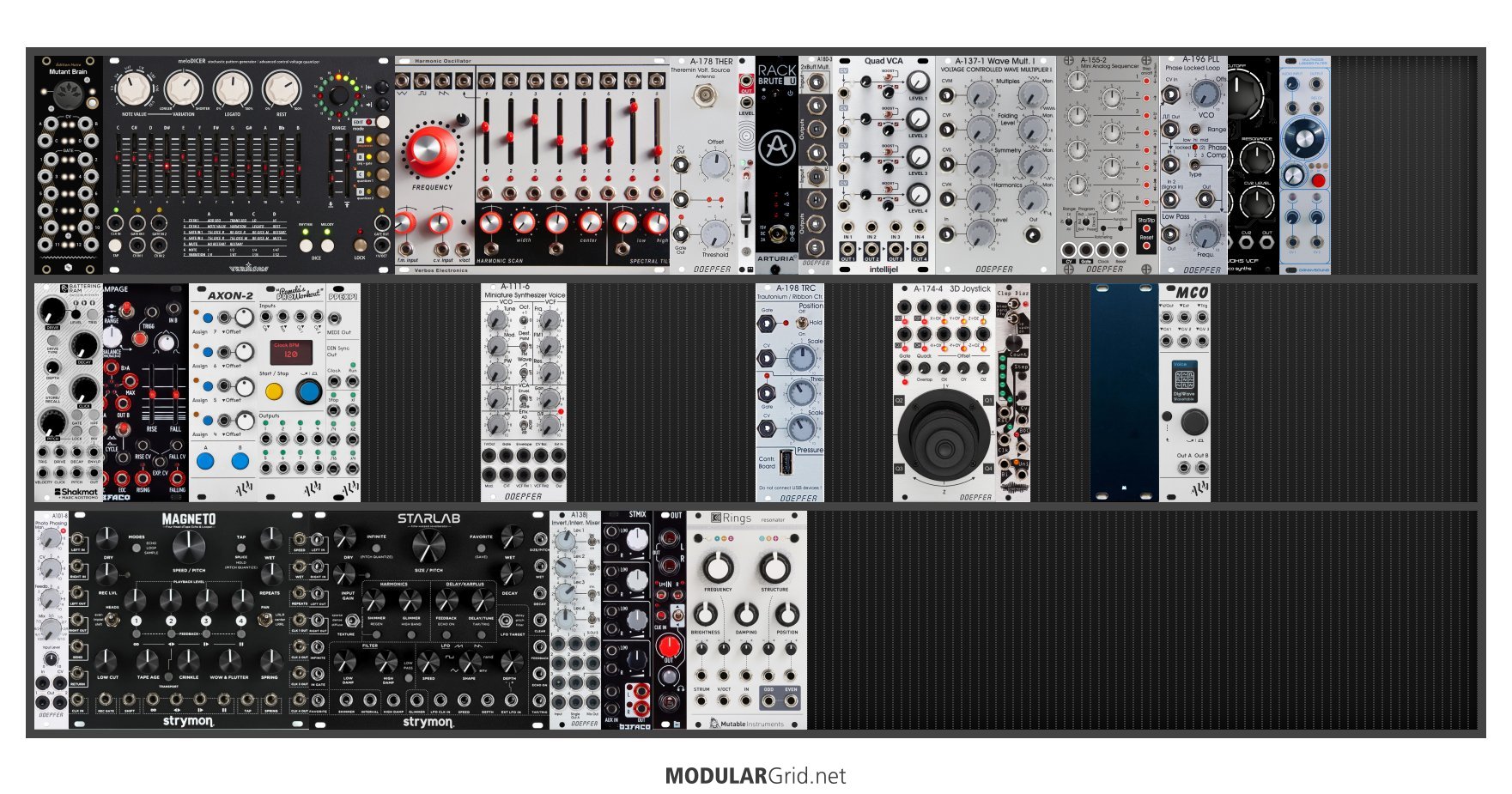Adjust the Rampage Rise slider
This screenshot has width=1512, height=794.
(x=152, y=395)
